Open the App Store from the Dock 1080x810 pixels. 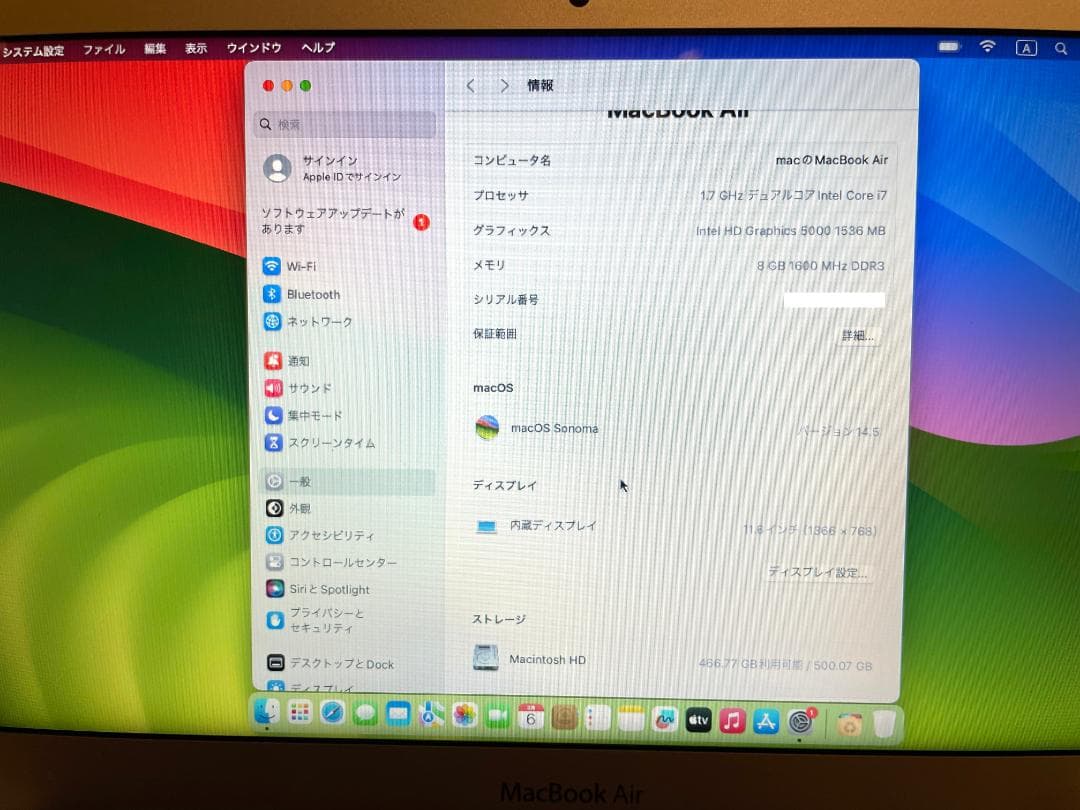[x=765, y=719]
